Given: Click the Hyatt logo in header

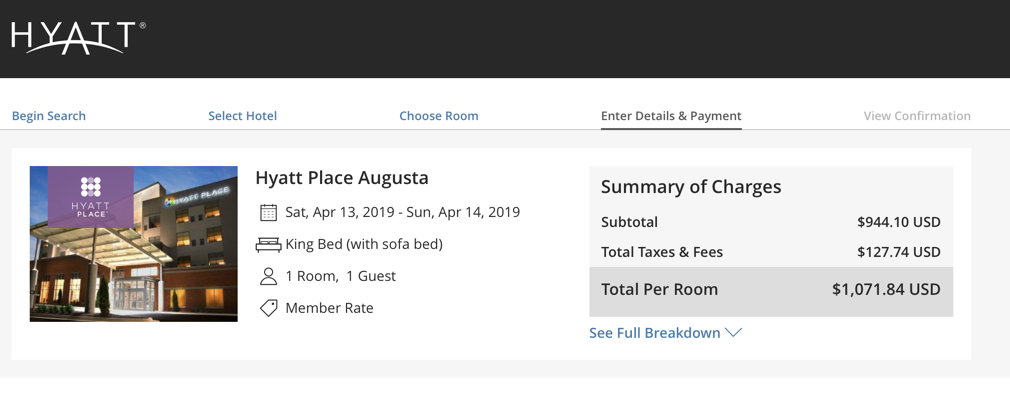Looking at the screenshot, I should pos(78,37).
